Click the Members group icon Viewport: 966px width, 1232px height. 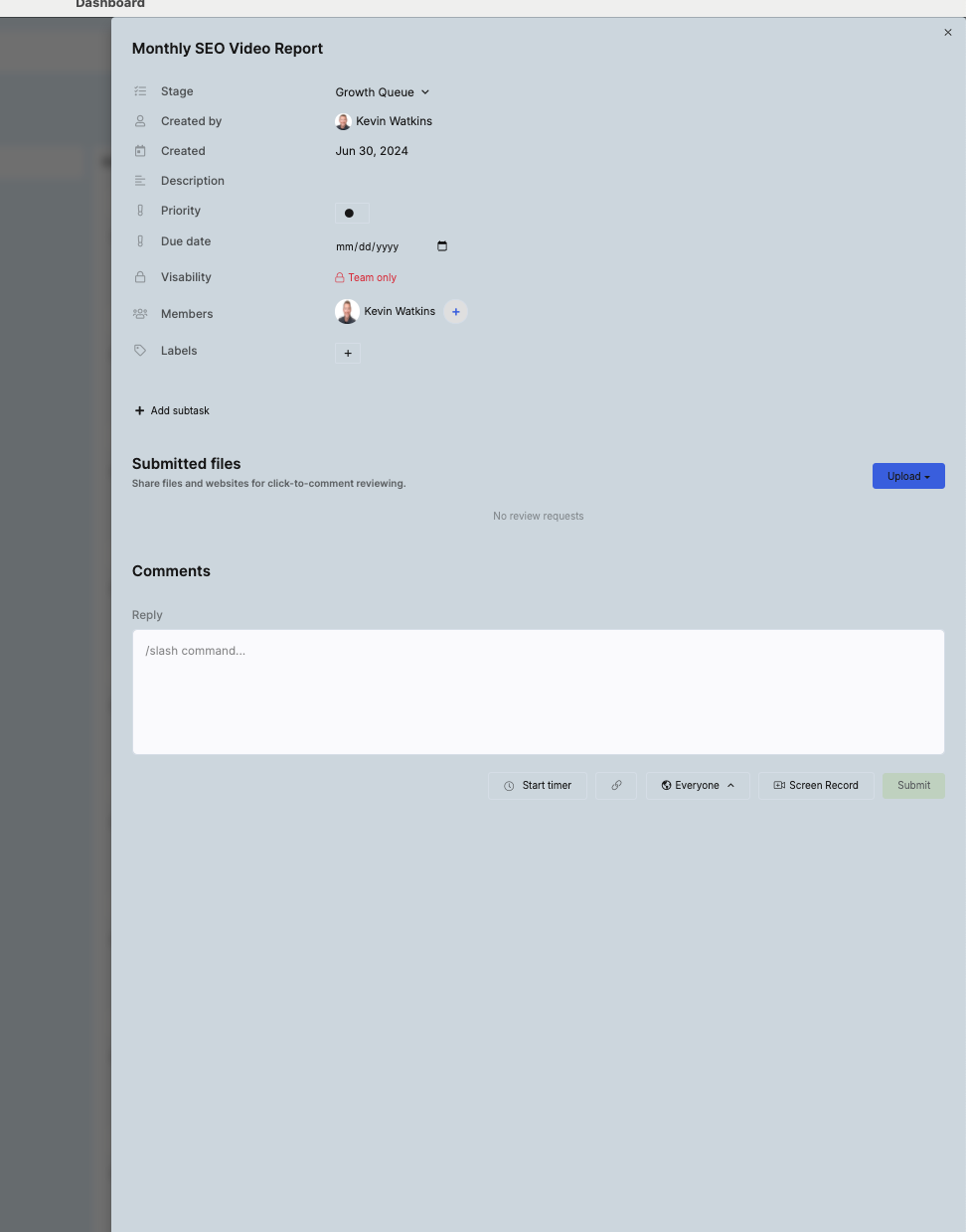(140, 314)
